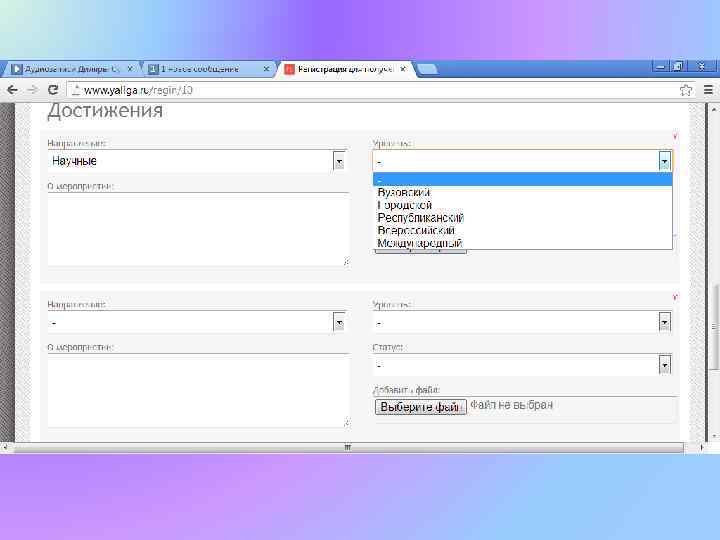Close the 'Аудиозаписи' tab
This screenshot has width=720, height=540.
[130, 69]
